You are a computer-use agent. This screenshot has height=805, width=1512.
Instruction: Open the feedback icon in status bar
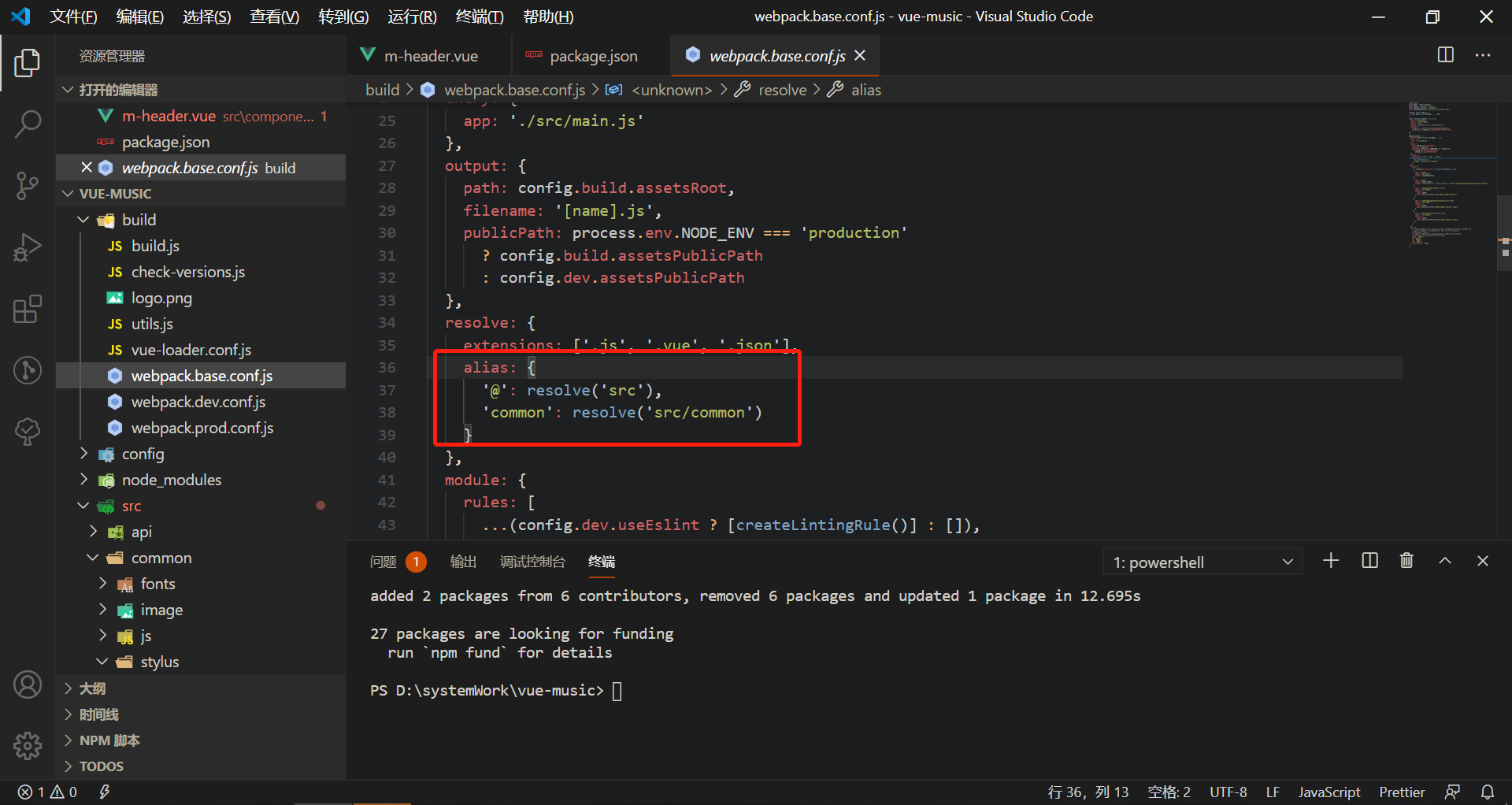[x=1453, y=792]
